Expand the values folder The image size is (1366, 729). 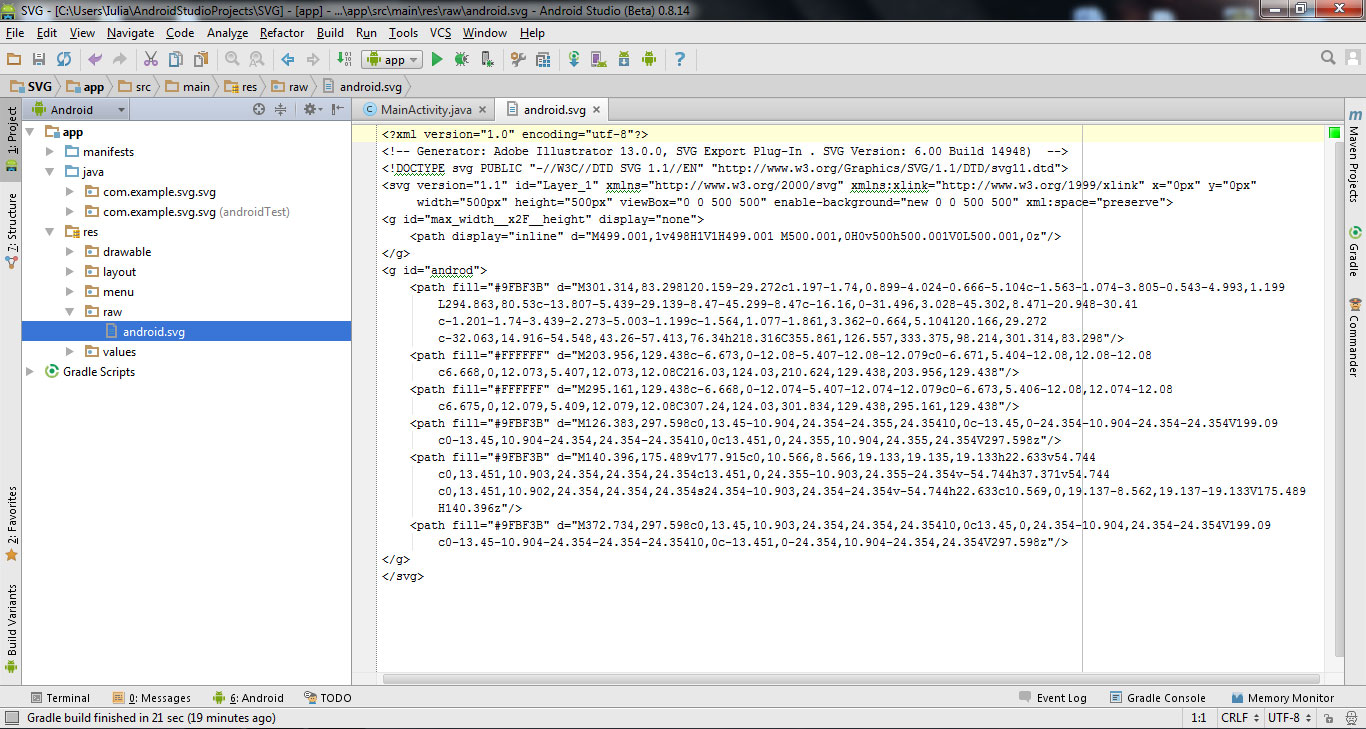[x=70, y=352]
